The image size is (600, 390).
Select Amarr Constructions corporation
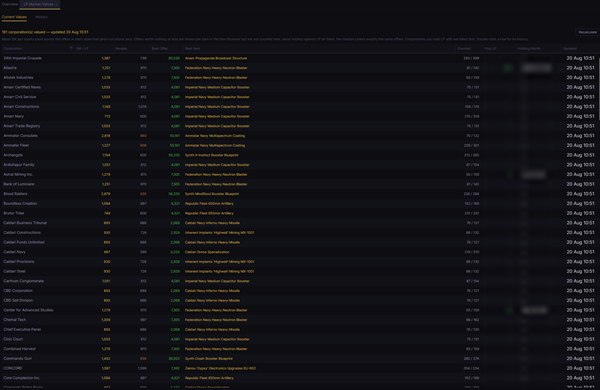[x=21, y=107]
